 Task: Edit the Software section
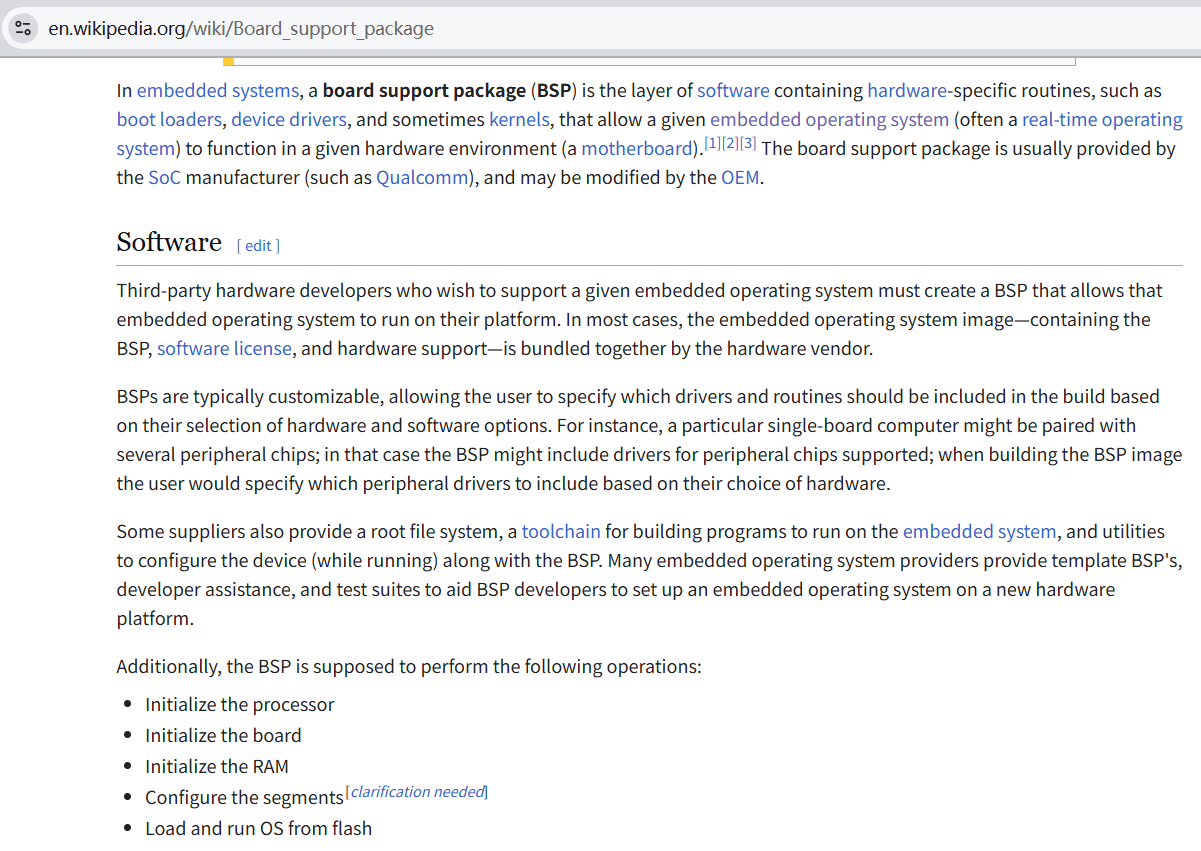coord(258,245)
